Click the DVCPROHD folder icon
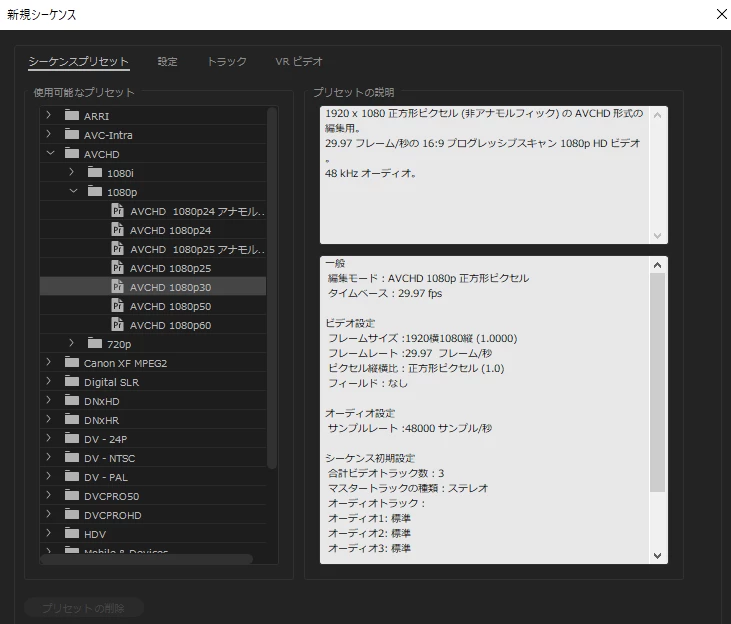The width and height of the screenshot is (731, 624). pos(72,515)
